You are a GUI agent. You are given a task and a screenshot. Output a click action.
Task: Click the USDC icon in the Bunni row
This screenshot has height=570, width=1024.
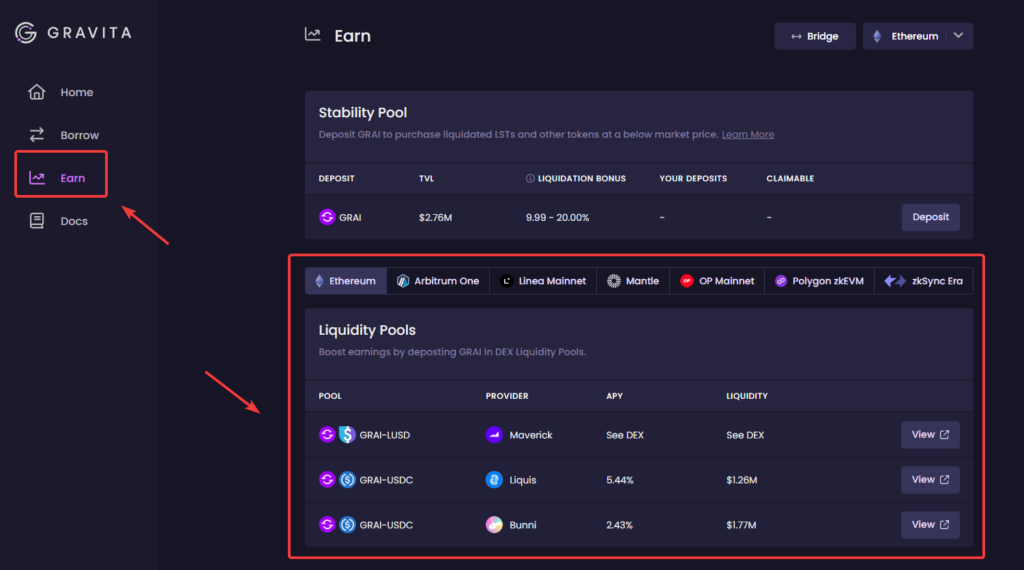pos(347,524)
